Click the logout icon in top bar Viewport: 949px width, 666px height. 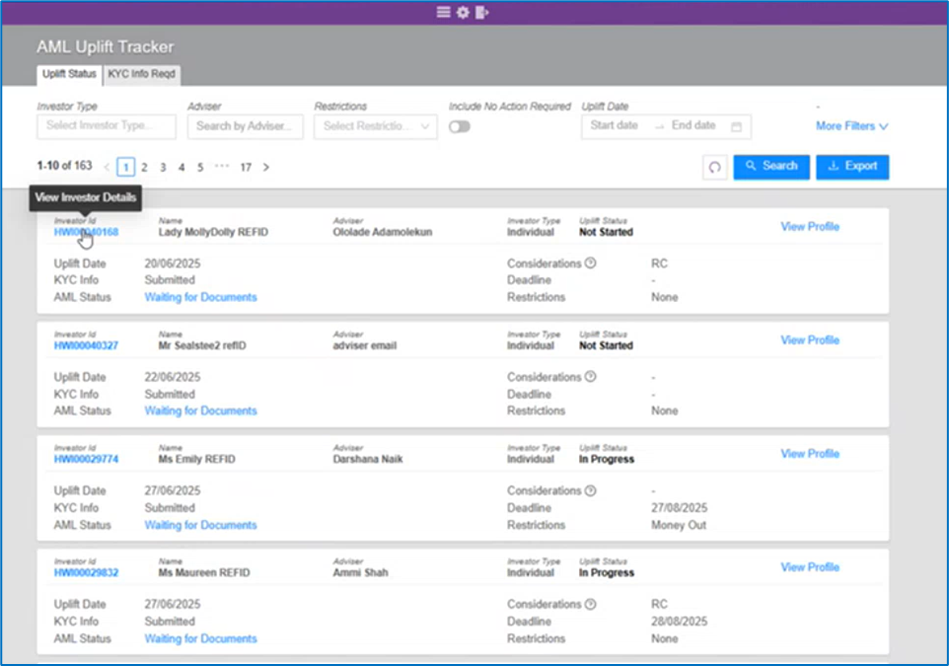click(x=483, y=13)
